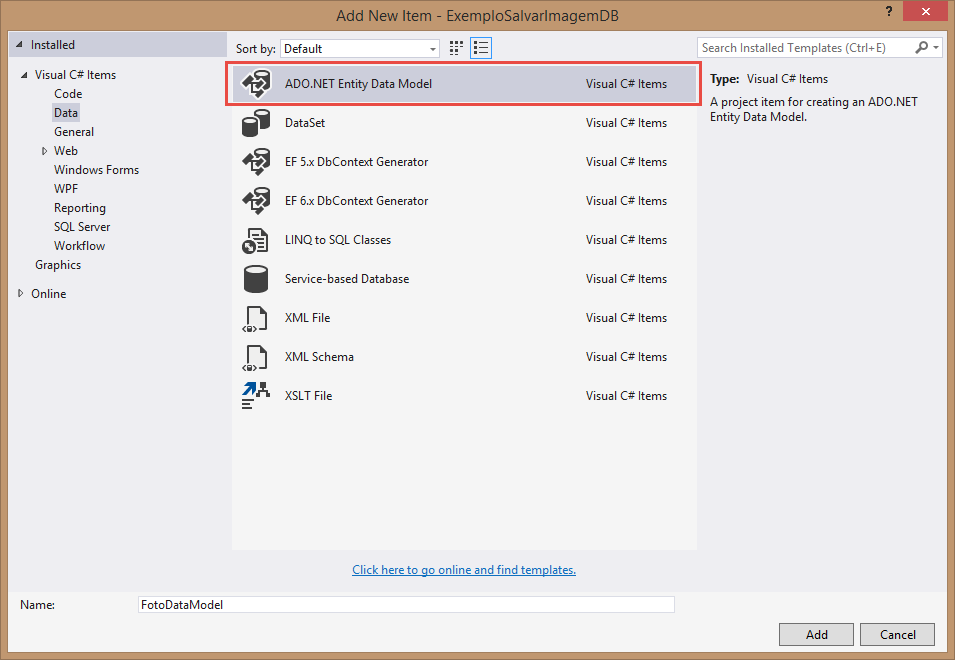Viewport: 955px width, 660px height.
Task: Click the Service-based Database icon
Action: click(x=257, y=279)
